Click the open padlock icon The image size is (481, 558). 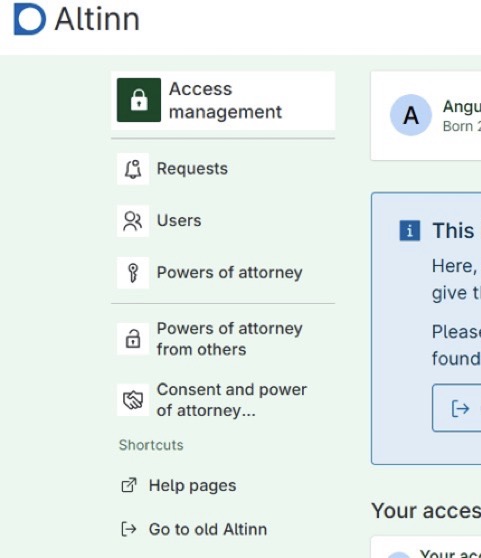click(133, 339)
